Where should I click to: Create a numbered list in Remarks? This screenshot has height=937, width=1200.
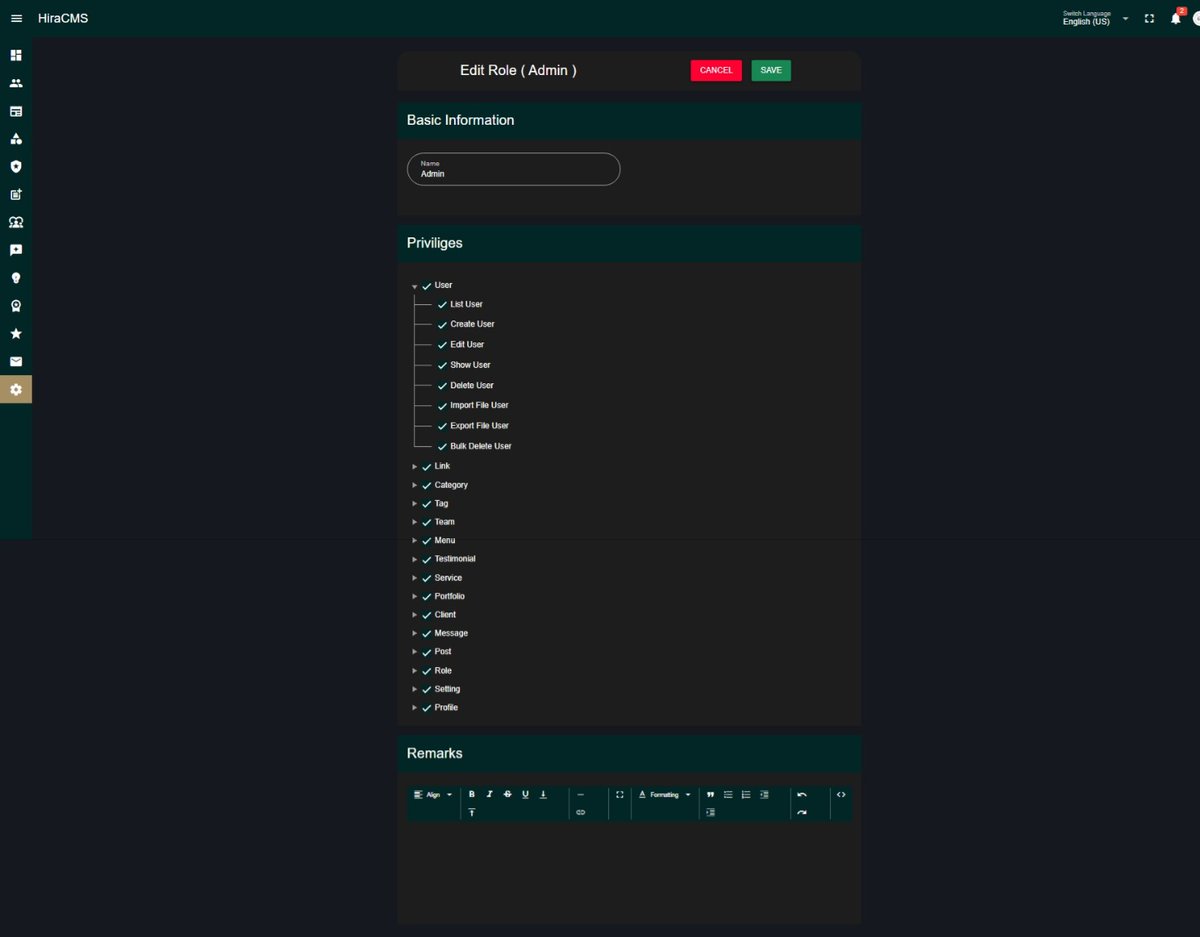(x=746, y=795)
